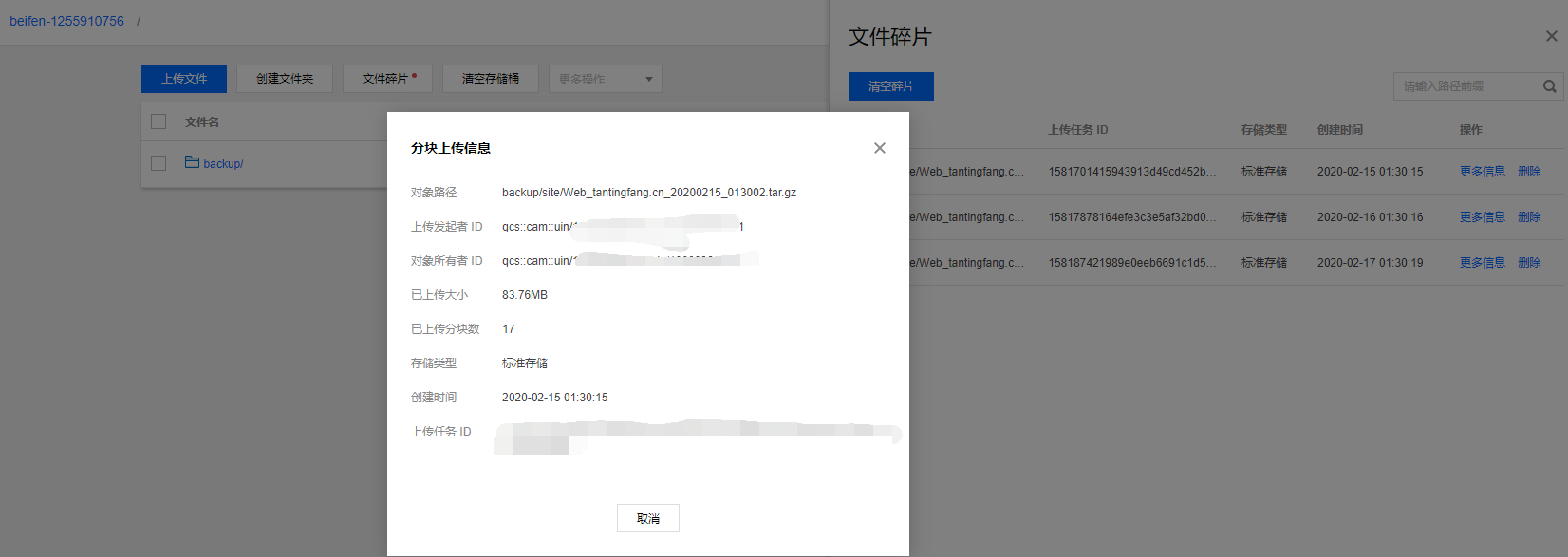Click task ID 1581701415943913d49cd452b
The width and height of the screenshot is (1568, 557).
(x=1132, y=172)
